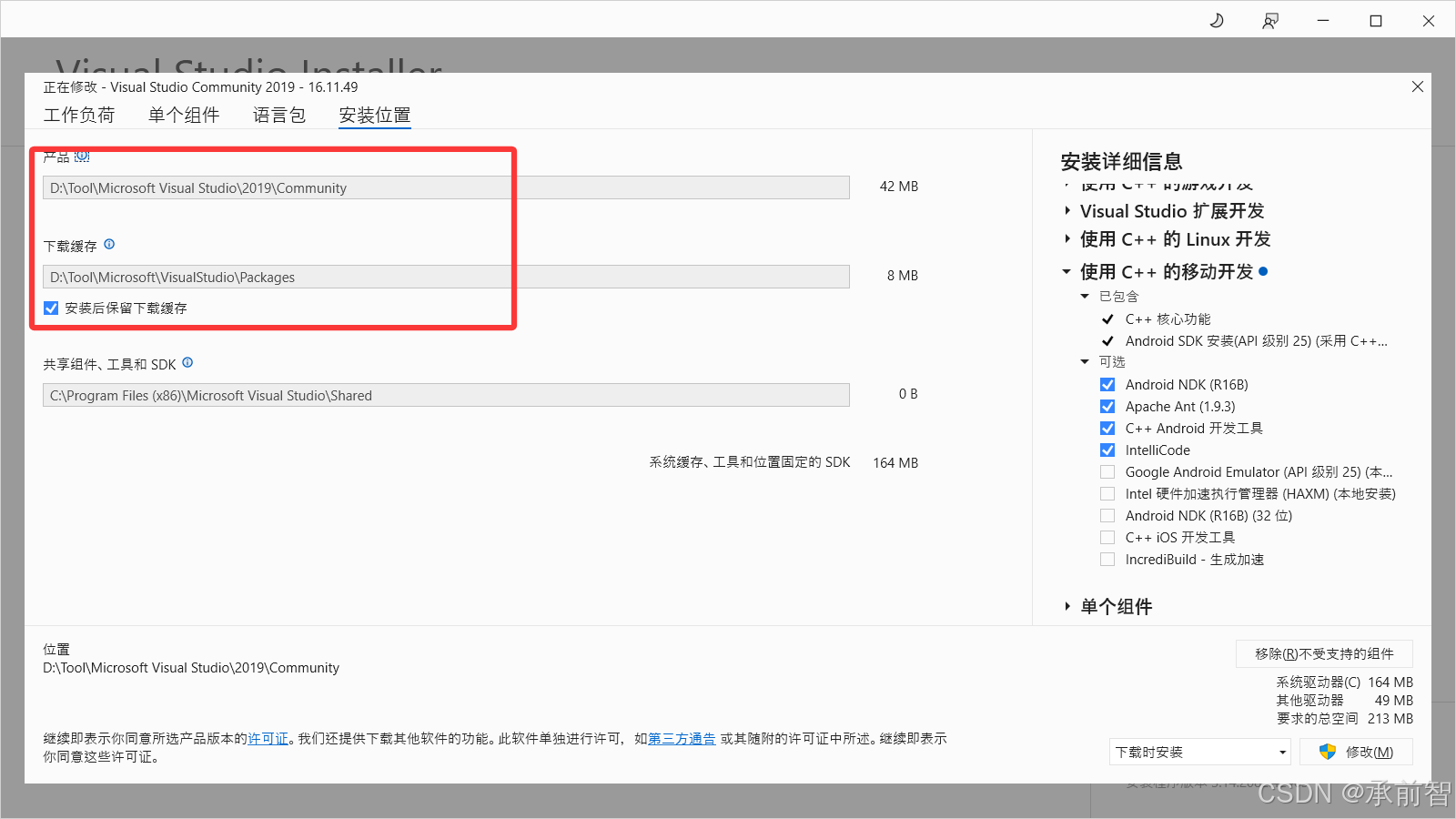Viewport: 1456px width, 819px height.
Task: Enable Intel 硬件加速执行管理器 (HAXM)
Action: (1107, 493)
